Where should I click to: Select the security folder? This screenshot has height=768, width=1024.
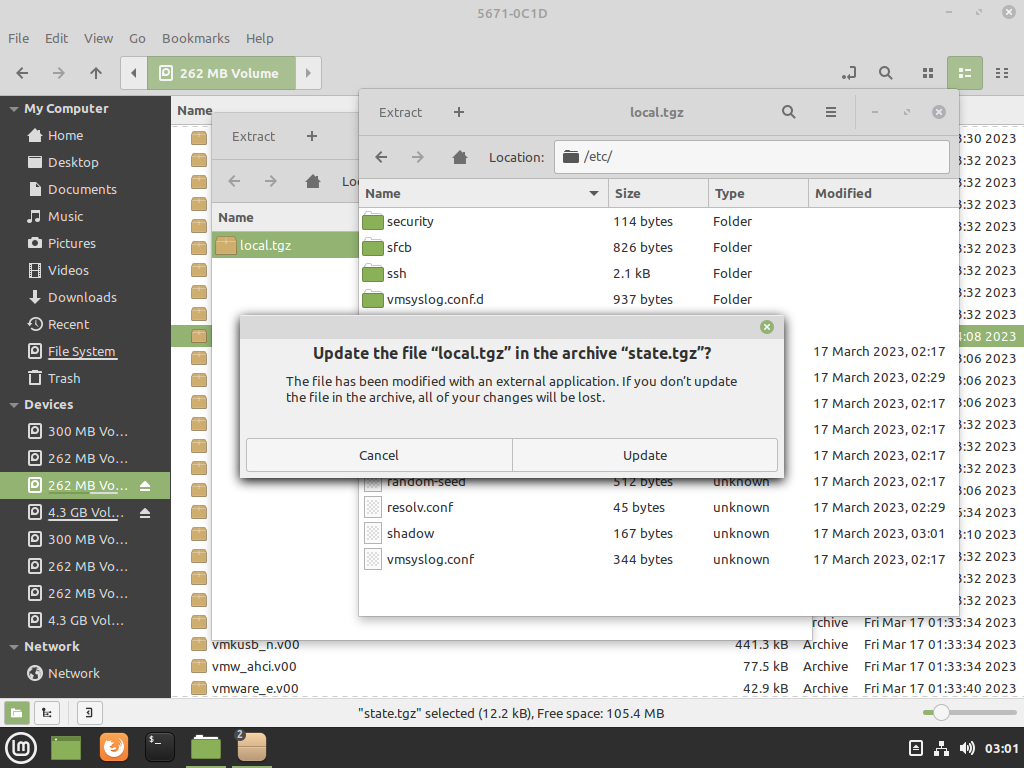[x=658, y=221]
